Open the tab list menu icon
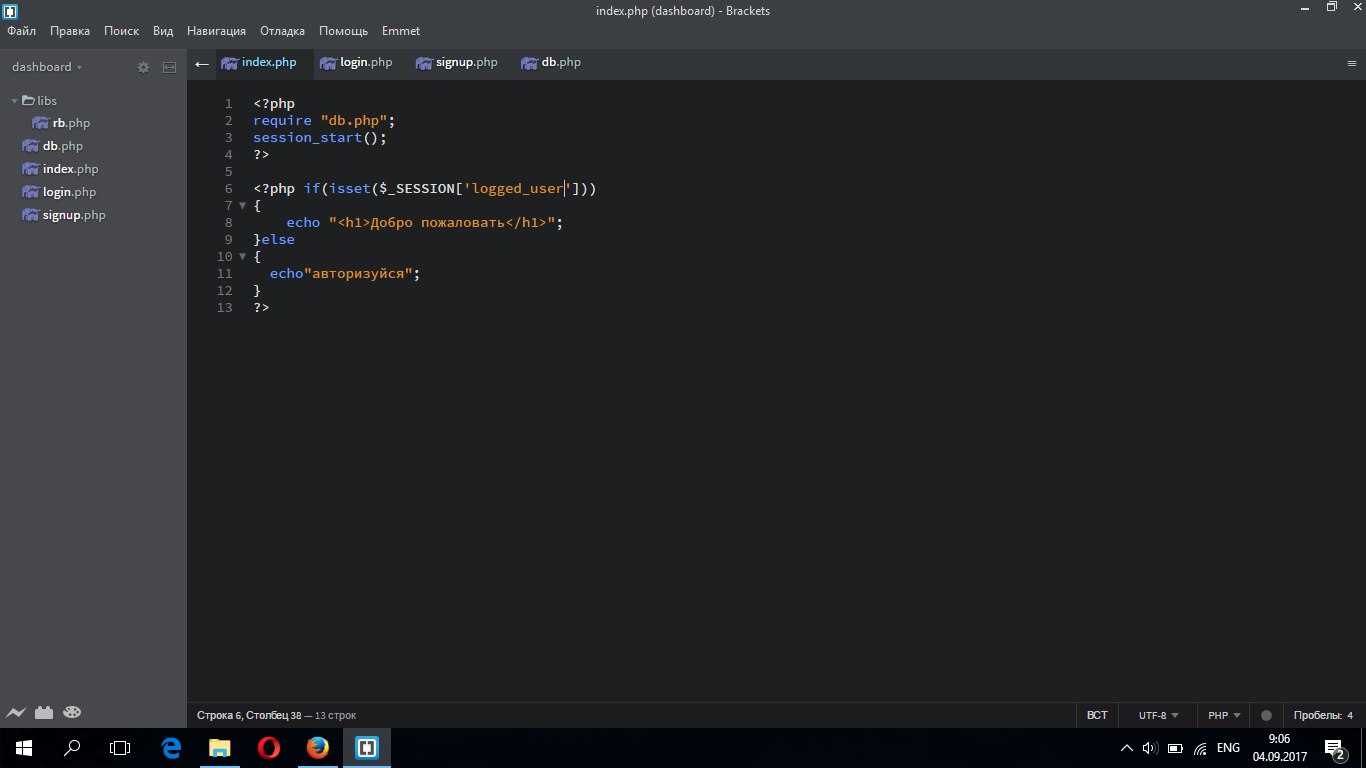This screenshot has width=1366, height=768. [x=1352, y=63]
